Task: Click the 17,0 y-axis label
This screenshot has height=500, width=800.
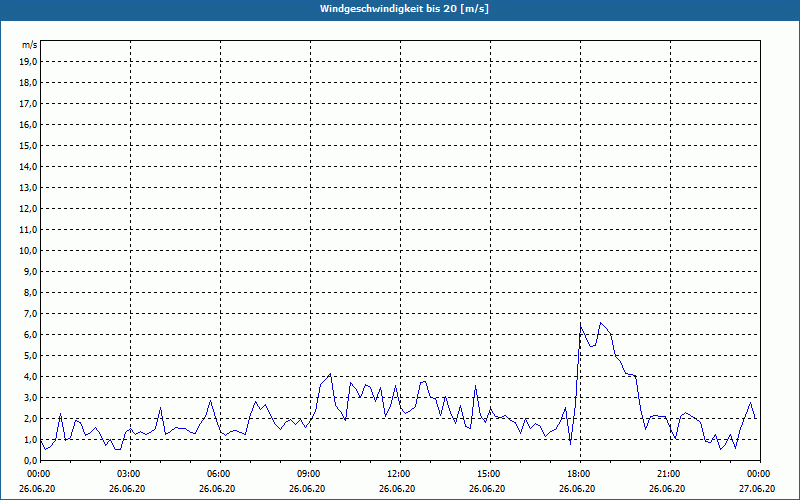Action: tap(28, 104)
